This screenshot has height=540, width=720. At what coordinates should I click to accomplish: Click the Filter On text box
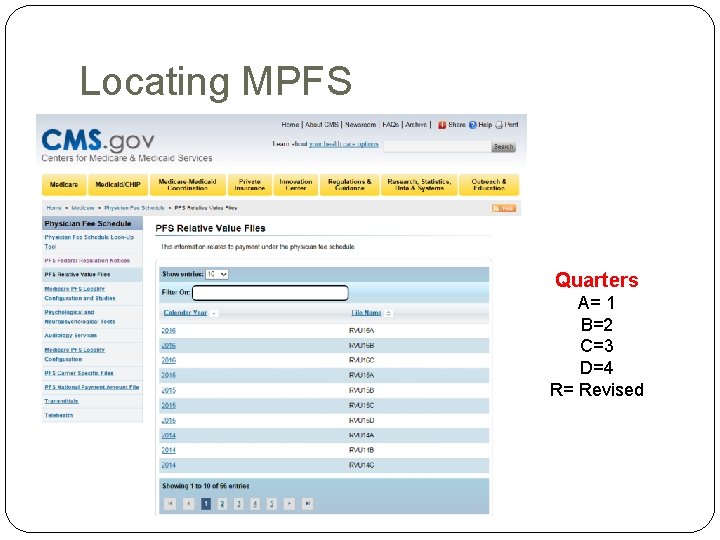pyautogui.click(x=270, y=292)
